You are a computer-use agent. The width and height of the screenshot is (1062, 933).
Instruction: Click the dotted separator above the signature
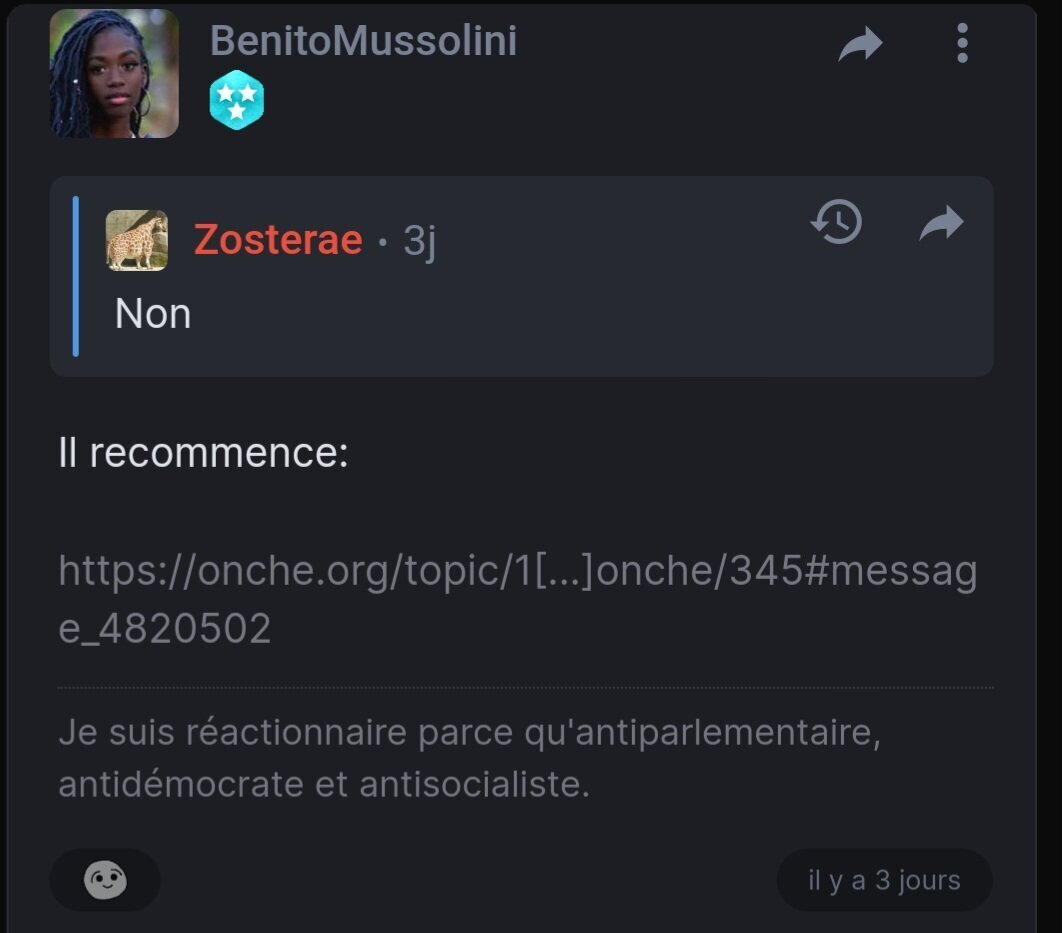pos(526,687)
